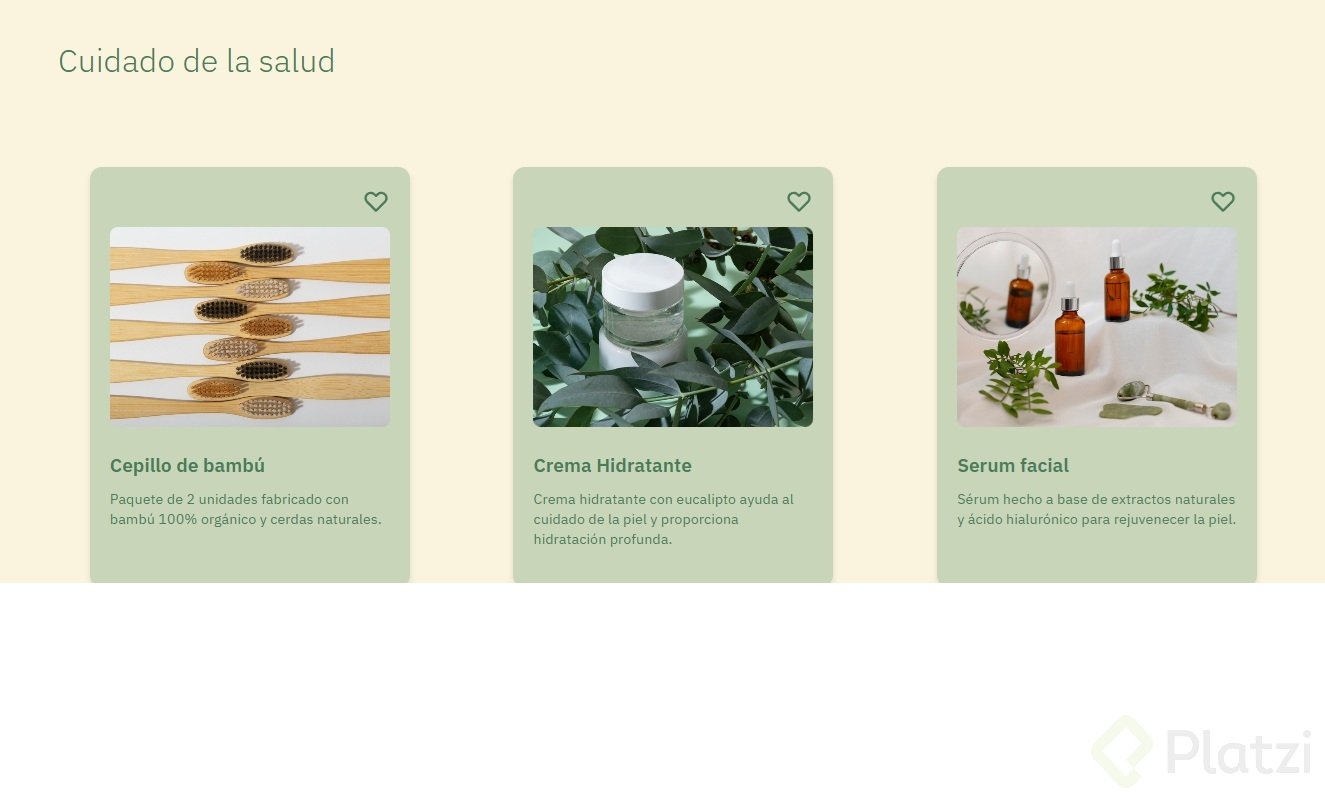
Task: Favorite the Cepillo de bambú product heart
Action: point(375,201)
